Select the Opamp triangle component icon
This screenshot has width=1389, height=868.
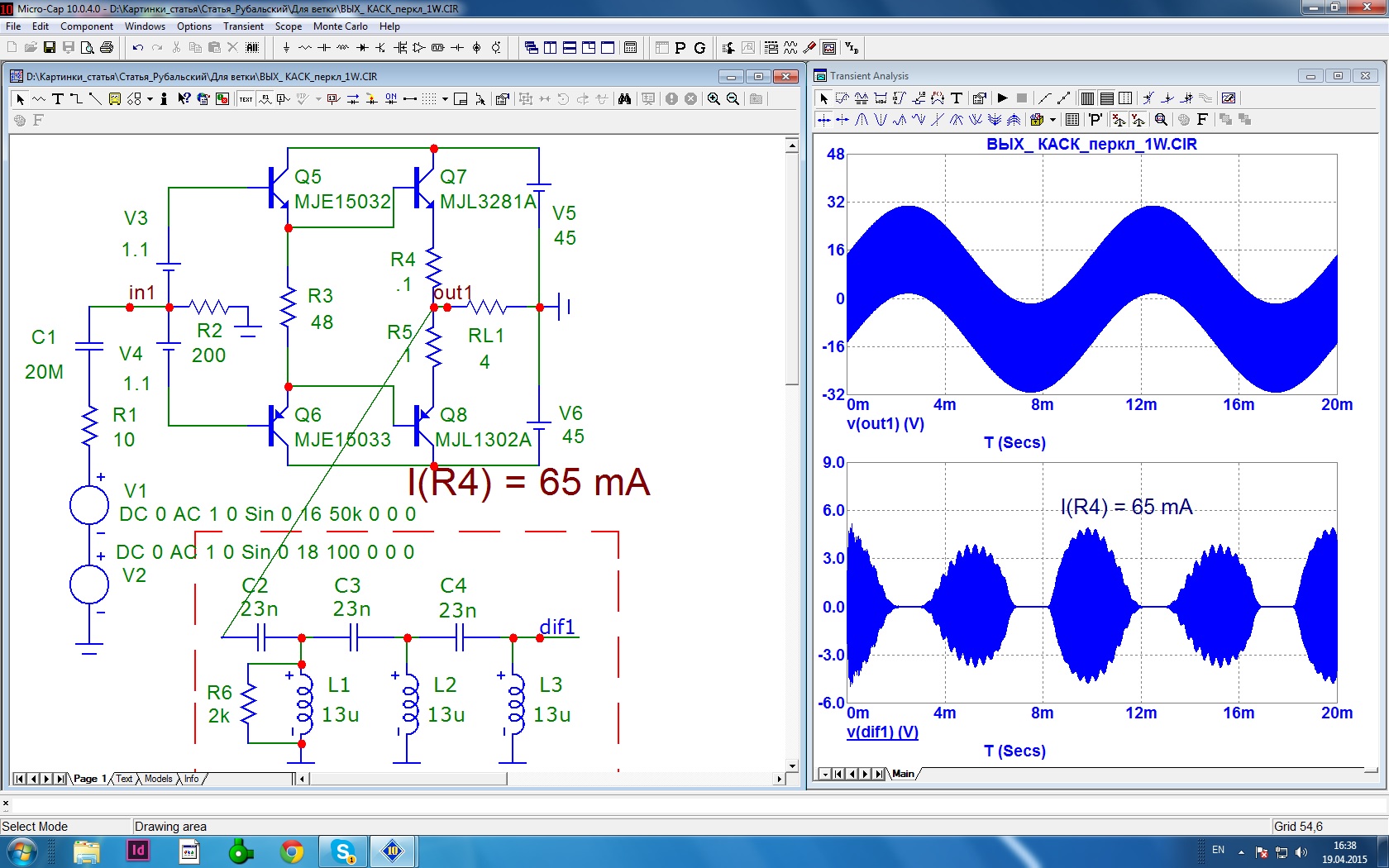tap(419, 48)
